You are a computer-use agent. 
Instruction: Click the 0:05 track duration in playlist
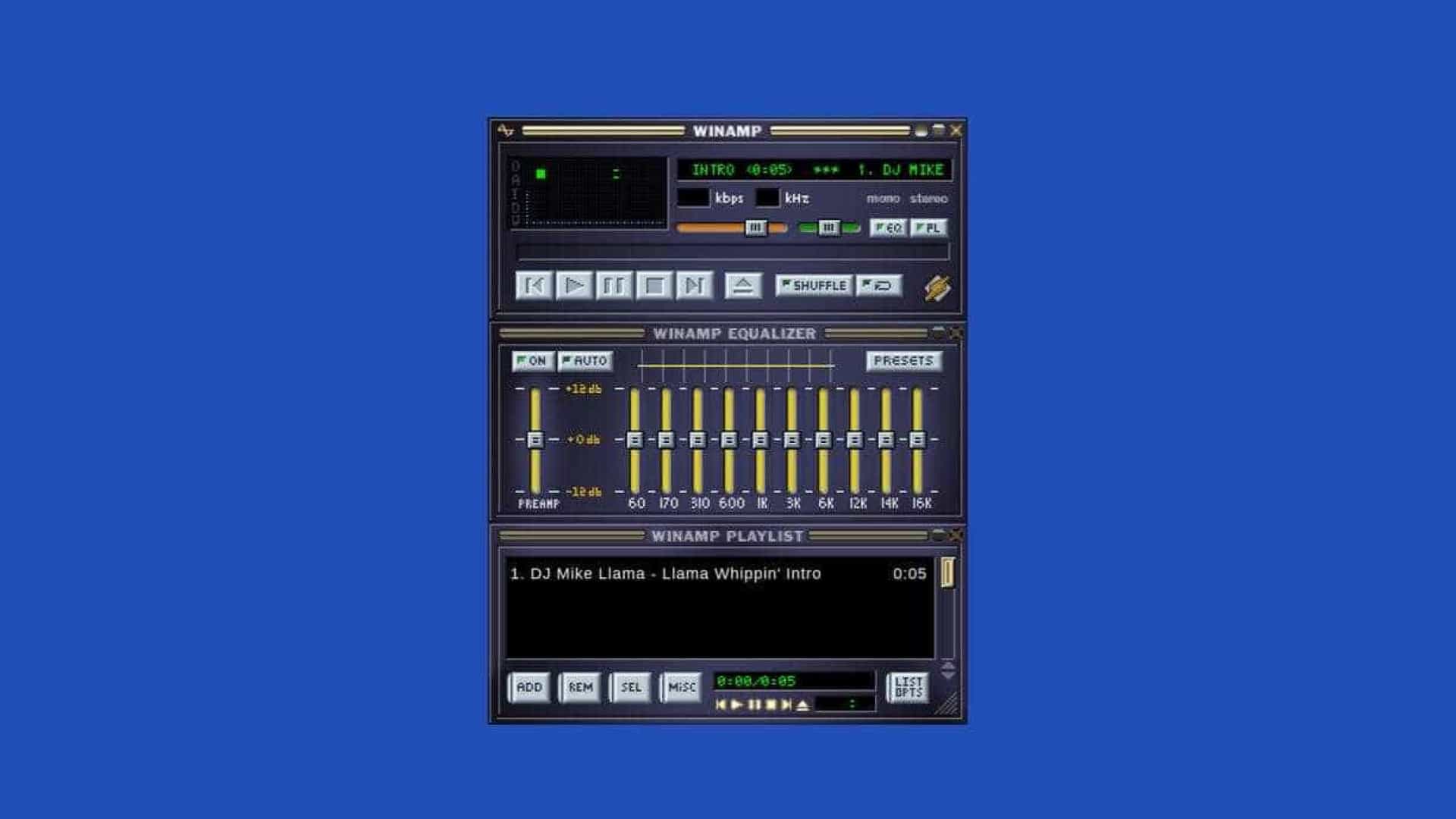(x=909, y=574)
